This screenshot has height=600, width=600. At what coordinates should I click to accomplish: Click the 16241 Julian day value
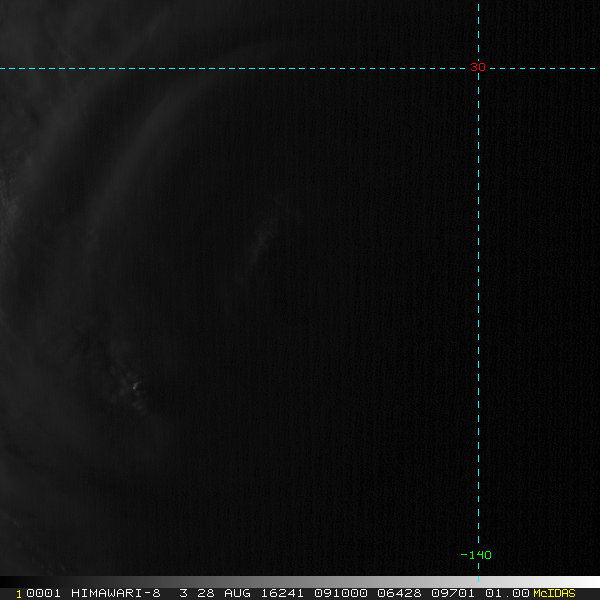(x=282, y=593)
